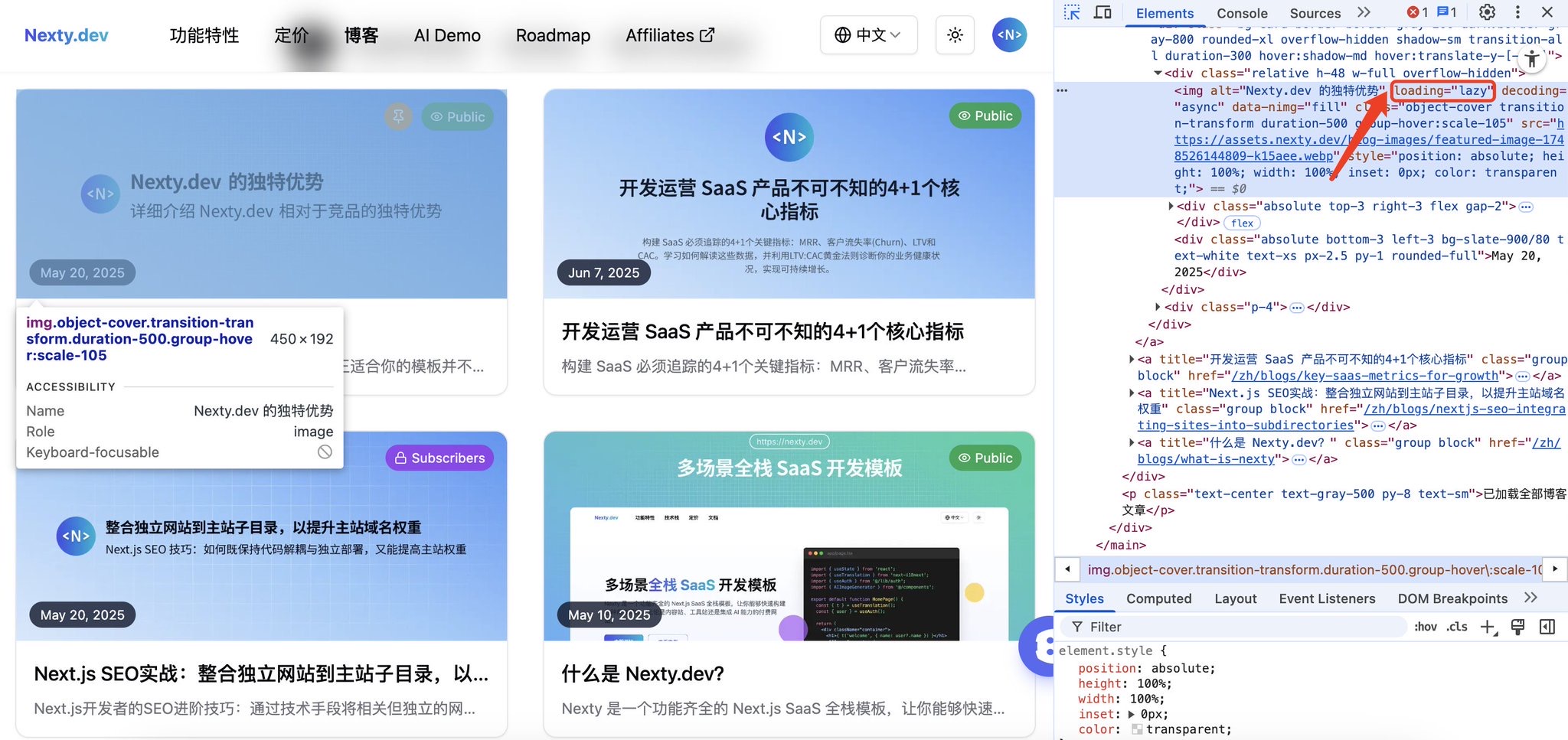Open the Next.js SEO实战 article title

coord(261,673)
